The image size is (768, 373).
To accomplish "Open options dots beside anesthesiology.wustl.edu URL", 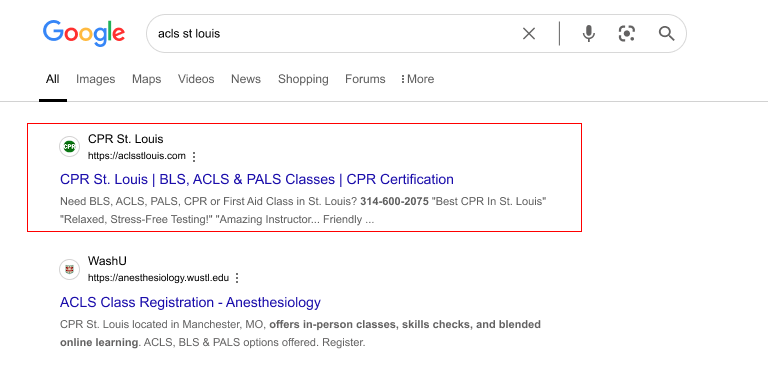I will [237, 278].
